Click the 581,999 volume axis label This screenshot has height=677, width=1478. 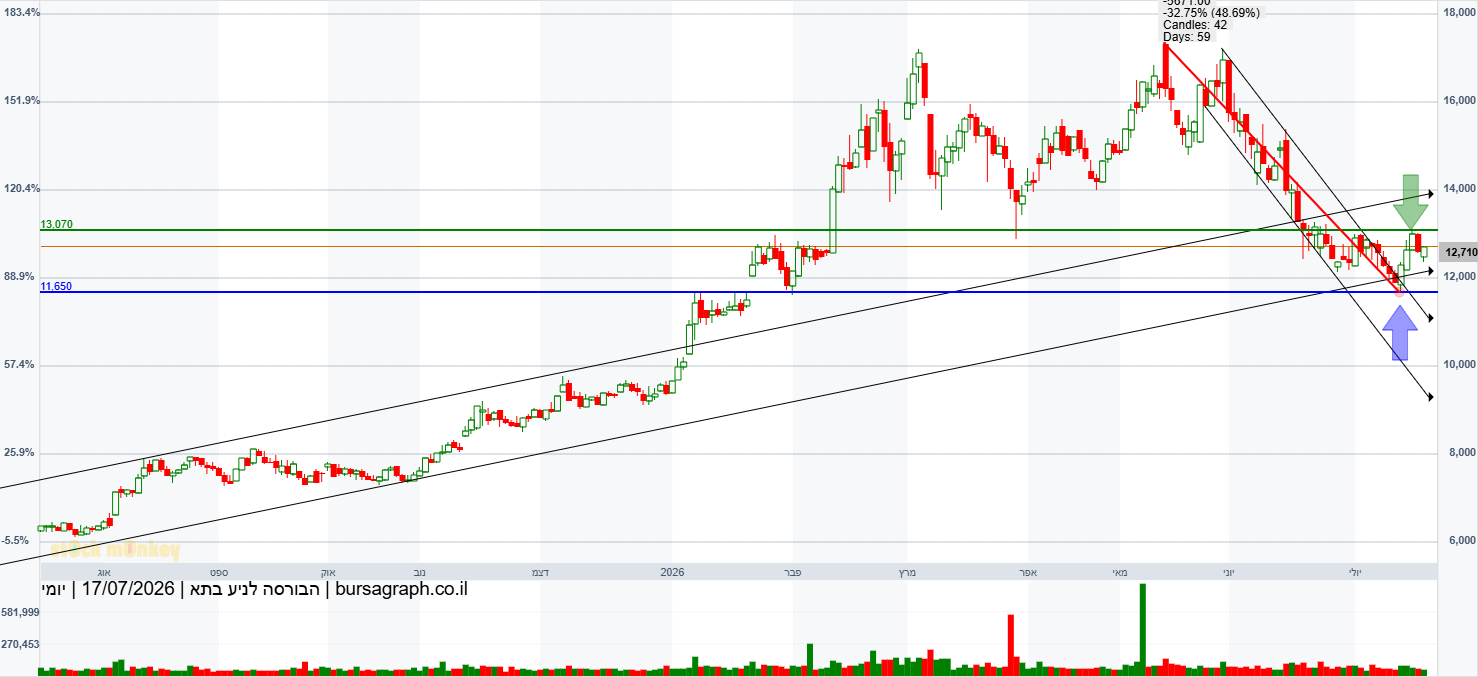point(21,611)
